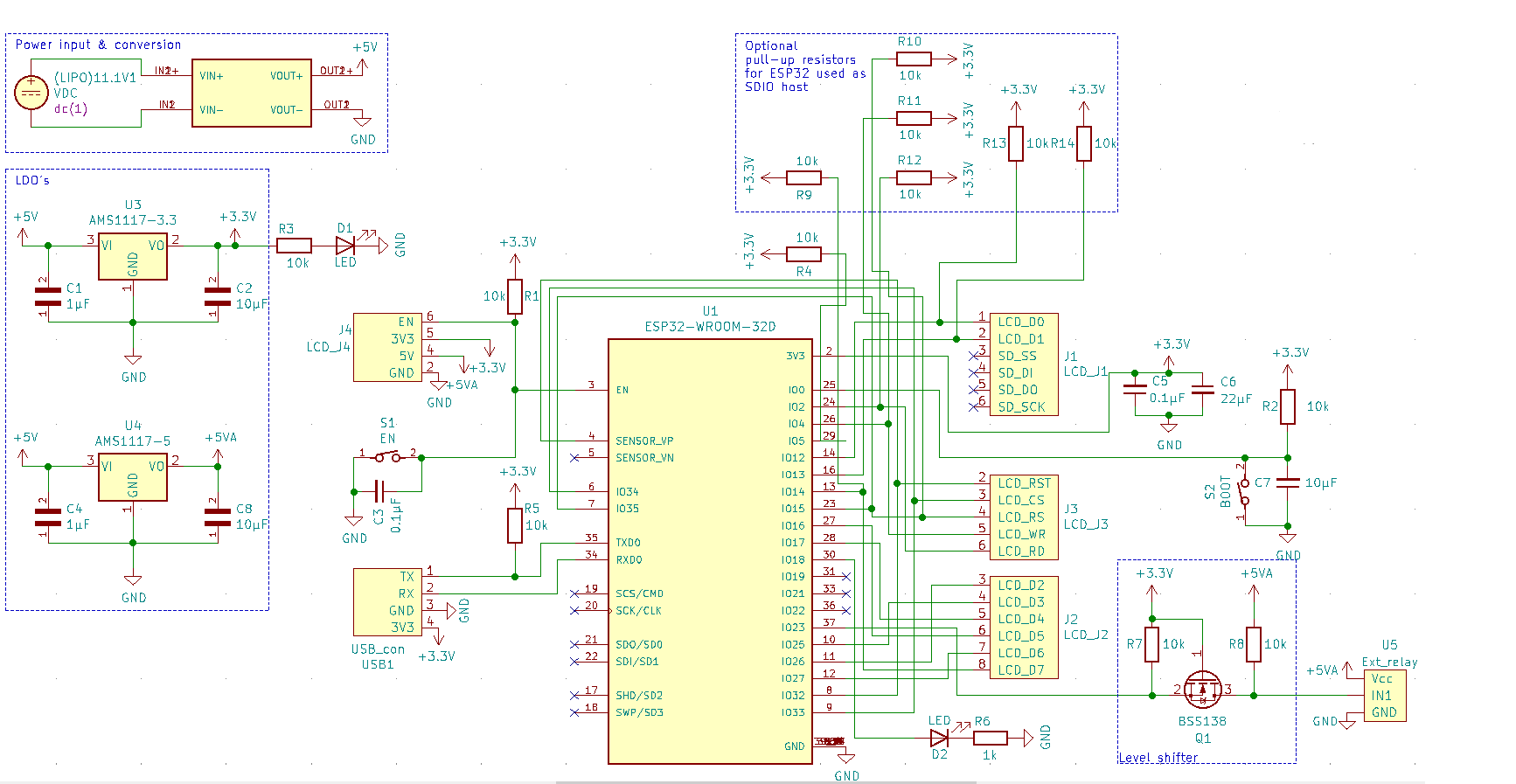Select resistor R8 10k symbol
This screenshot has width=1516, height=784.
[x=1254, y=645]
